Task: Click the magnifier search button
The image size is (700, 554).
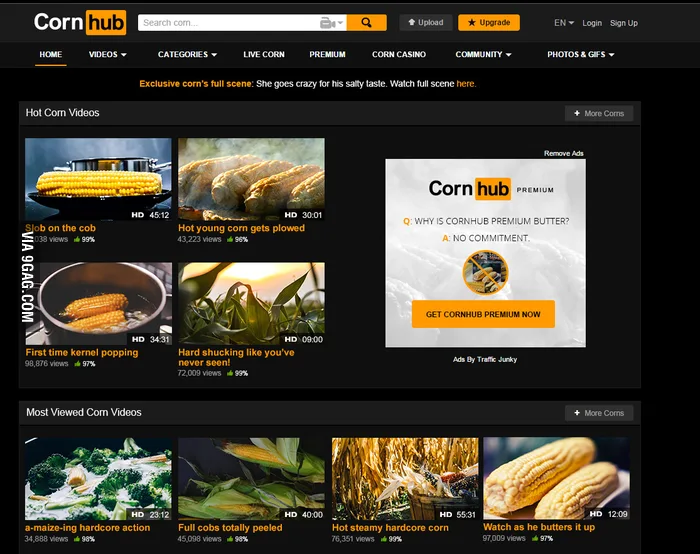Action: click(367, 23)
